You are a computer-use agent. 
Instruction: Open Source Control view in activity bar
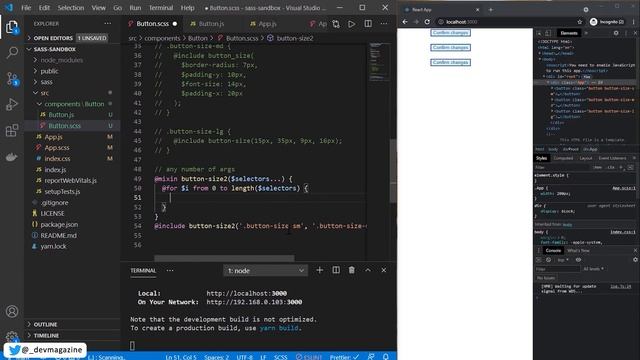12,78
